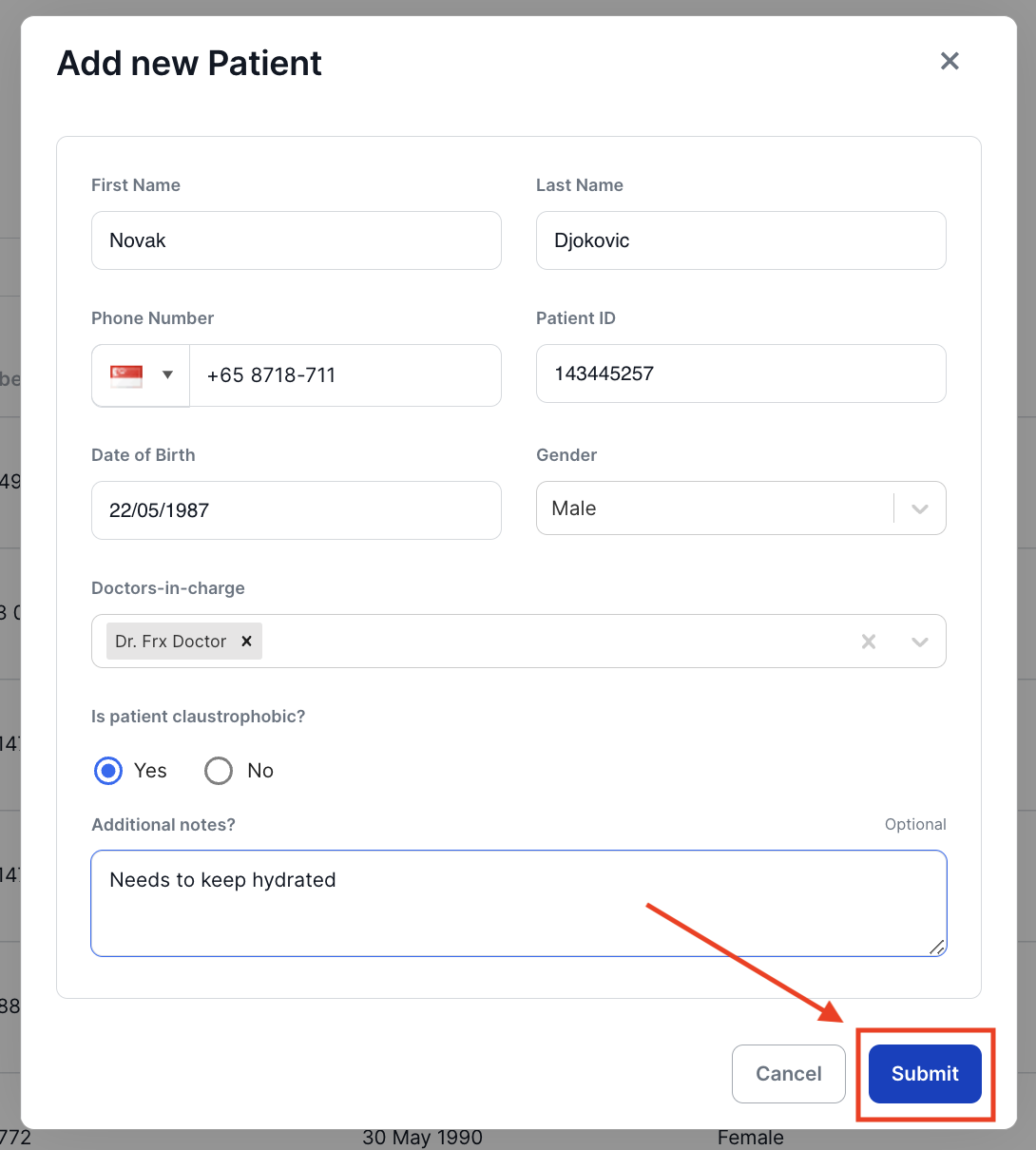Expand the Gender dropdown chevron
Viewport: 1036px width, 1150px height.
point(919,508)
